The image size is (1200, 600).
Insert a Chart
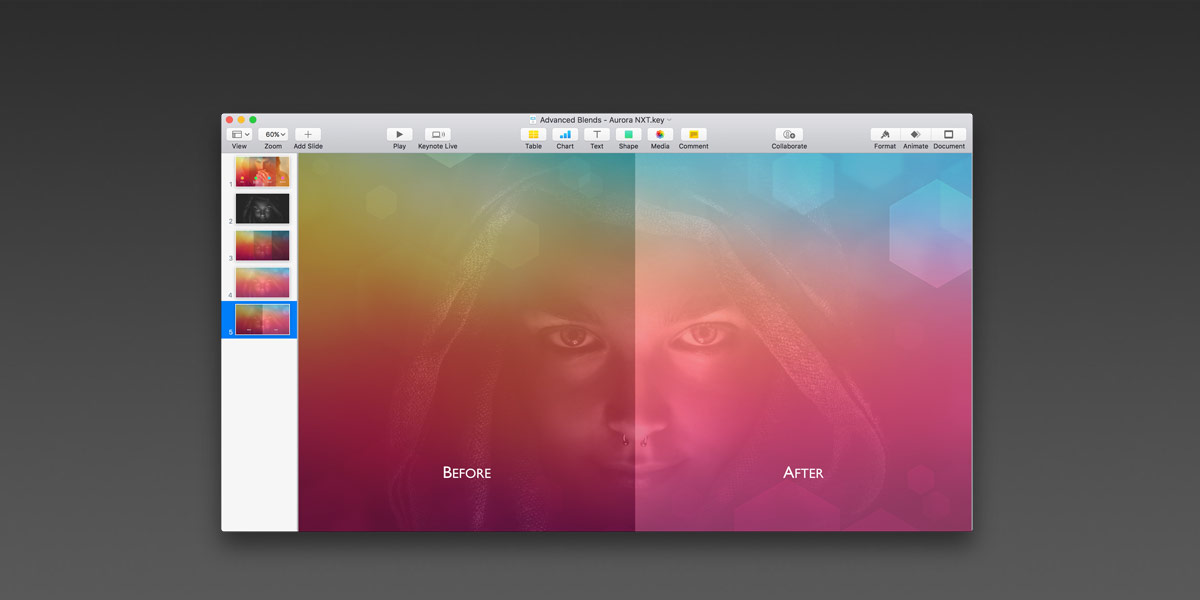(x=565, y=134)
